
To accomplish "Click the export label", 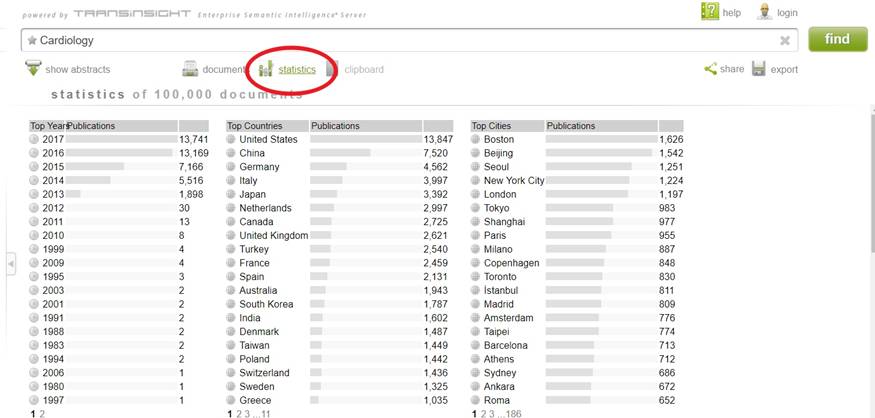I will (x=784, y=70).
